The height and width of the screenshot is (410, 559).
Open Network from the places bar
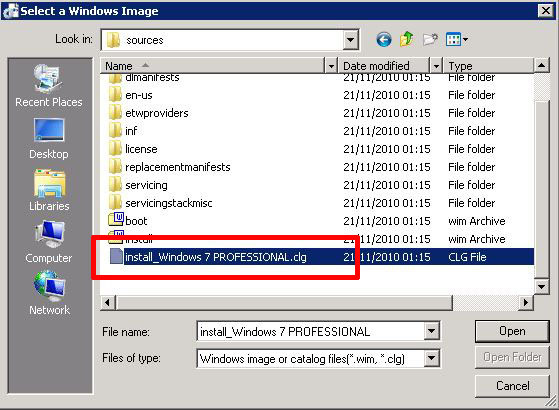[49, 293]
